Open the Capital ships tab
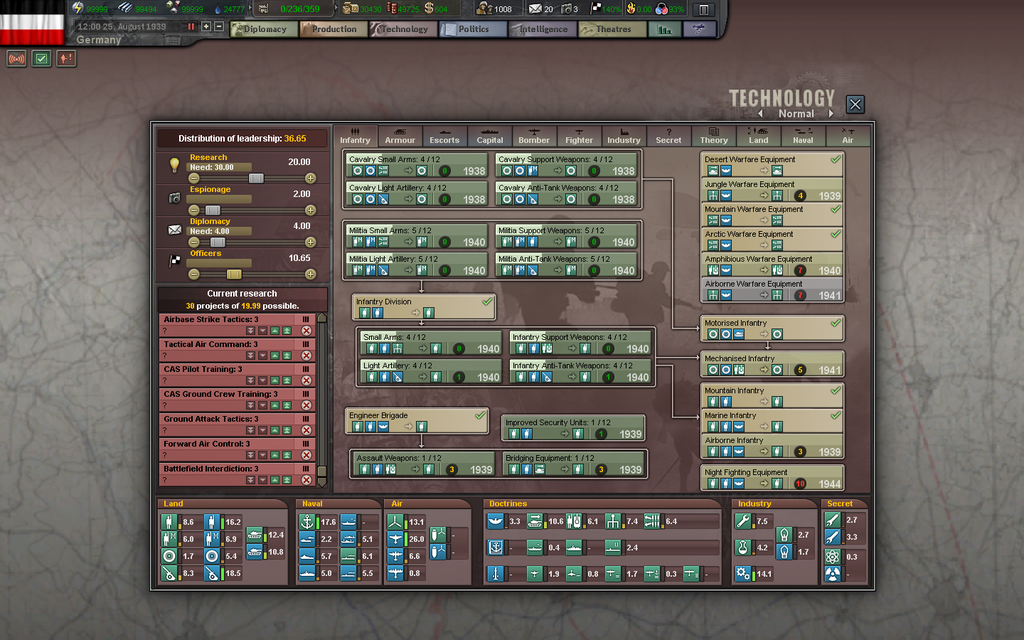The image size is (1024, 640). coord(489,136)
